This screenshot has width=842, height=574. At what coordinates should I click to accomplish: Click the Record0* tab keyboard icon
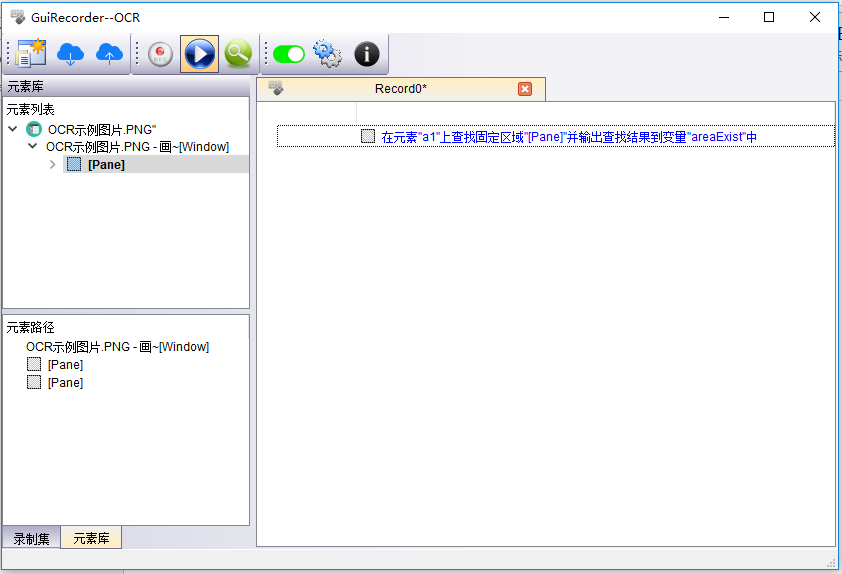[275, 88]
